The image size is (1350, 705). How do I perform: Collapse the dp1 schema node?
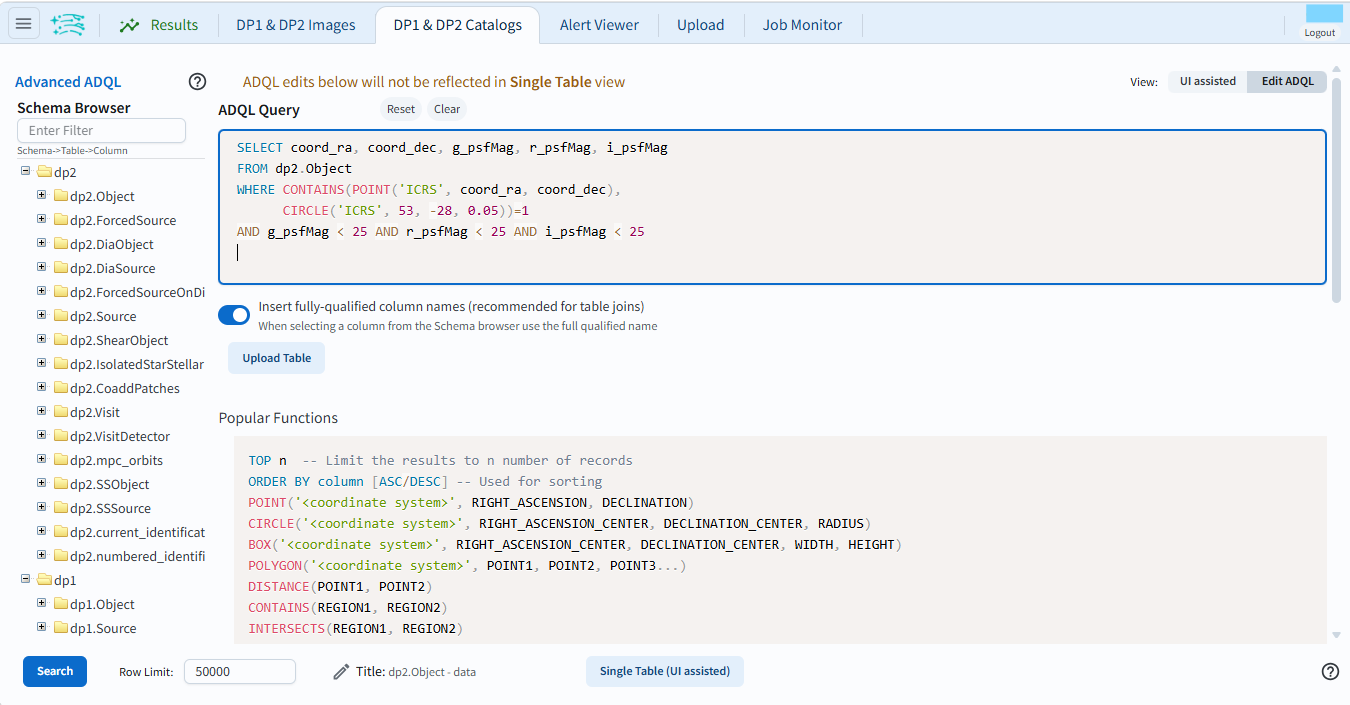[26, 579]
